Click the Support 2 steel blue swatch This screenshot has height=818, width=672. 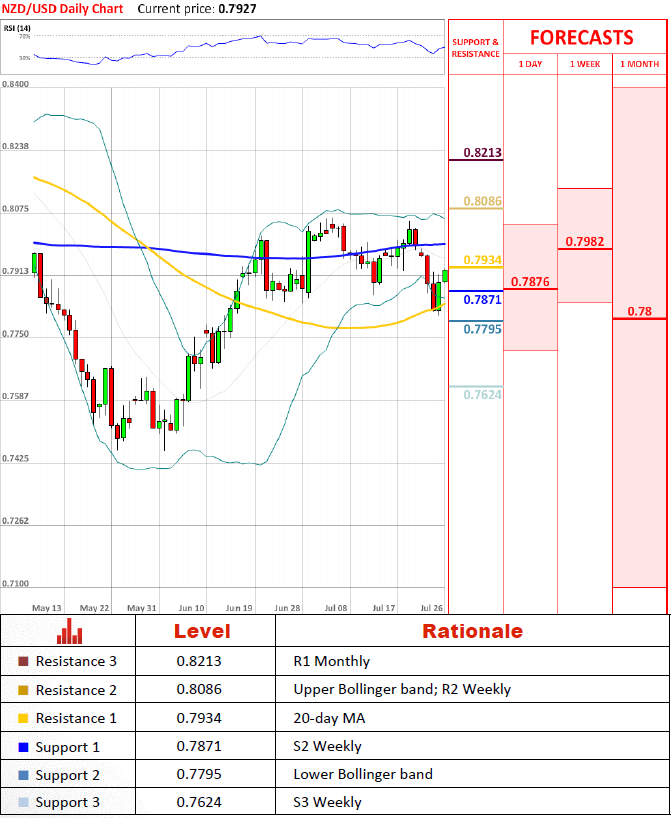tap(24, 775)
